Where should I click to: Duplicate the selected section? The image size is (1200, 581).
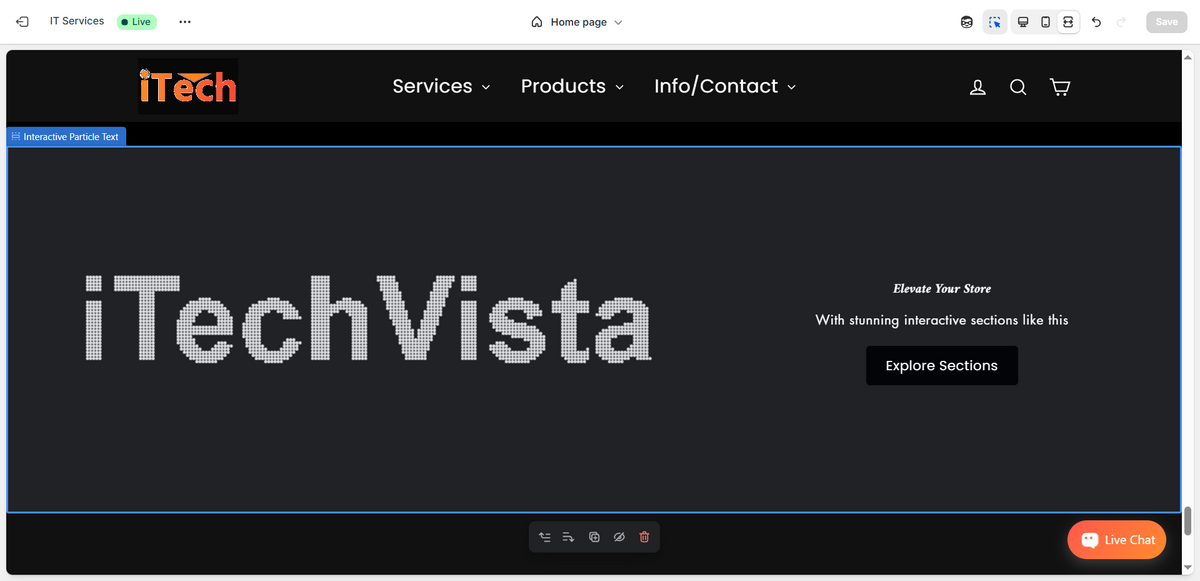pos(594,537)
